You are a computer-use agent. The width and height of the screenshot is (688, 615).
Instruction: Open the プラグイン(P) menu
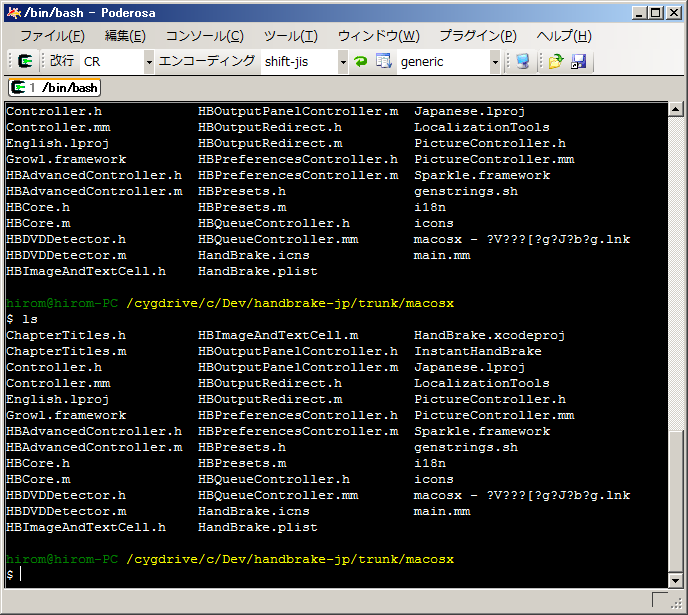[x=477, y=36]
